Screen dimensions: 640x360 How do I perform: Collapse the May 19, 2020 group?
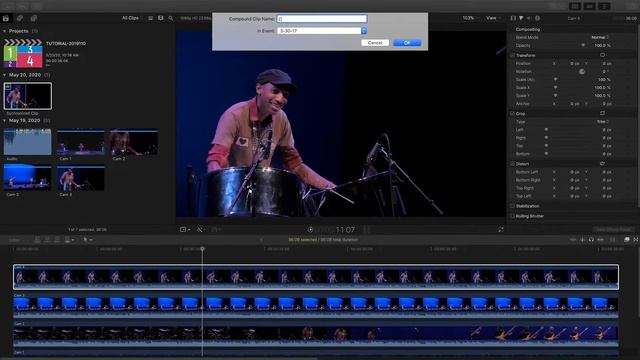4,121
